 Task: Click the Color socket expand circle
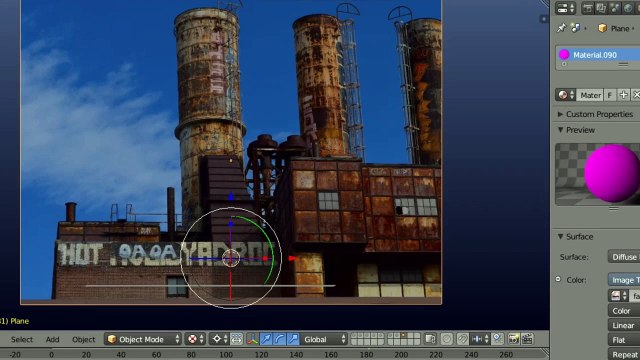click(x=558, y=279)
